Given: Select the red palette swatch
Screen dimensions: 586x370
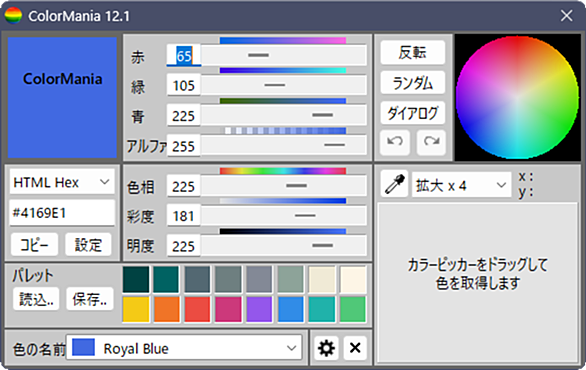Looking at the screenshot, I should [x=197, y=309].
